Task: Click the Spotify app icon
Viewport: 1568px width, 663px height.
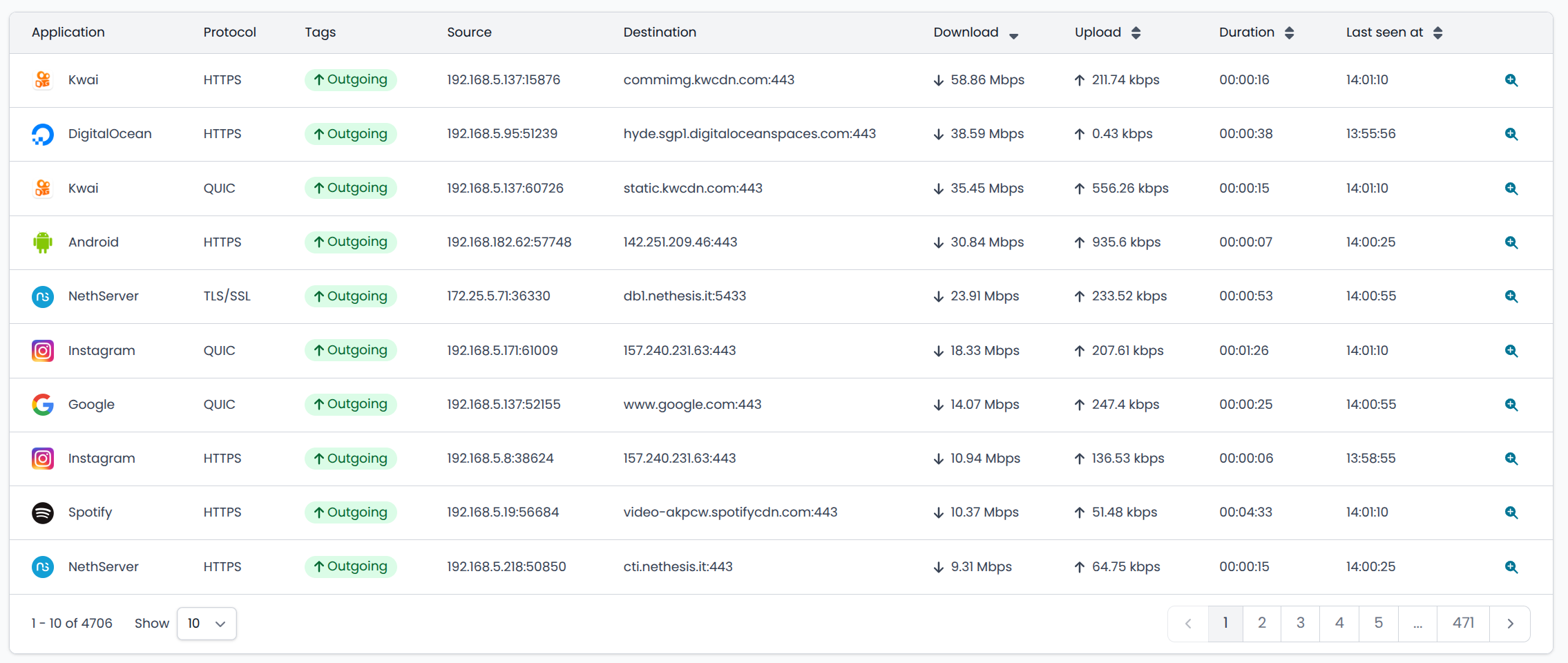Action: point(43,512)
